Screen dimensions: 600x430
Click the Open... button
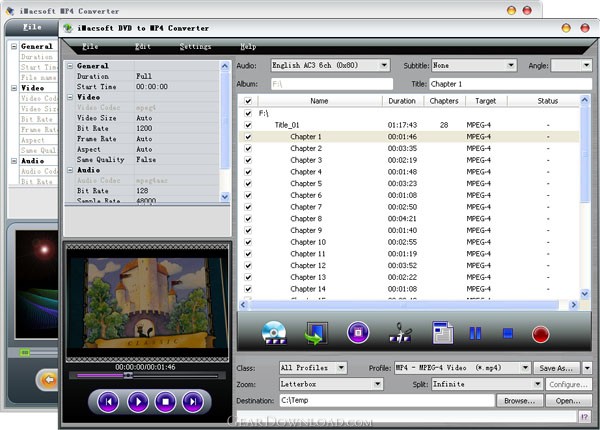click(568, 401)
